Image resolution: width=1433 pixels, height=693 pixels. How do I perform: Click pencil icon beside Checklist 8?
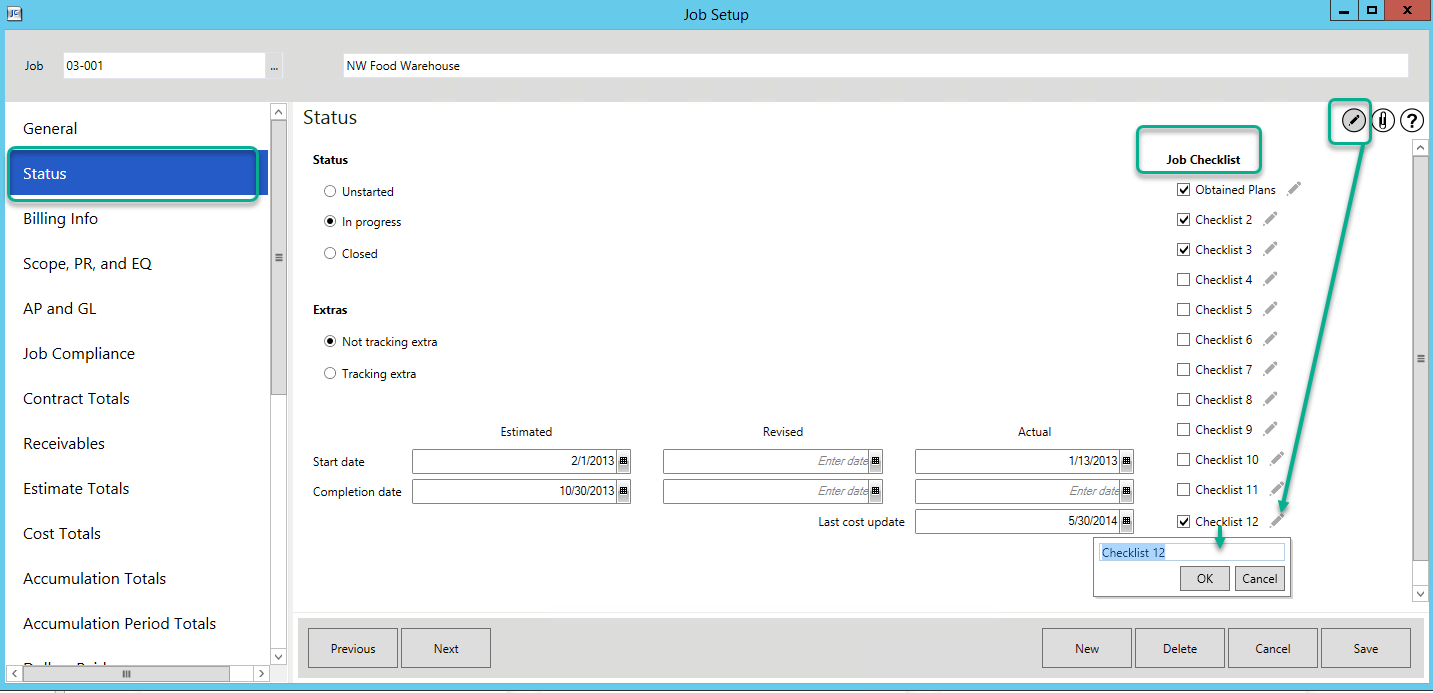click(x=1270, y=398)
